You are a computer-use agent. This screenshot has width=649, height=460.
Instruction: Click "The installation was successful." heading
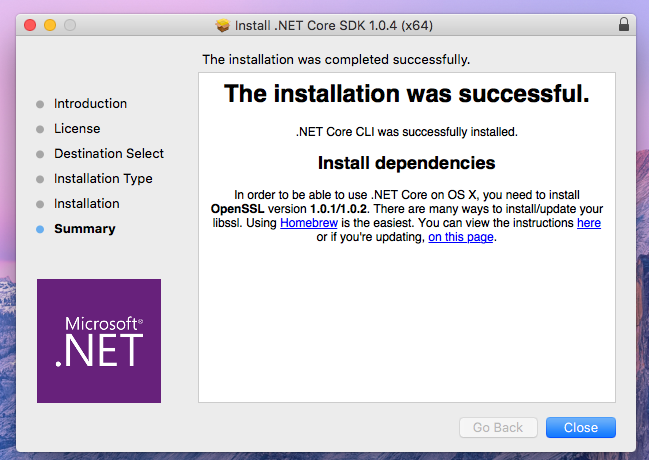(x=406, y=94)
